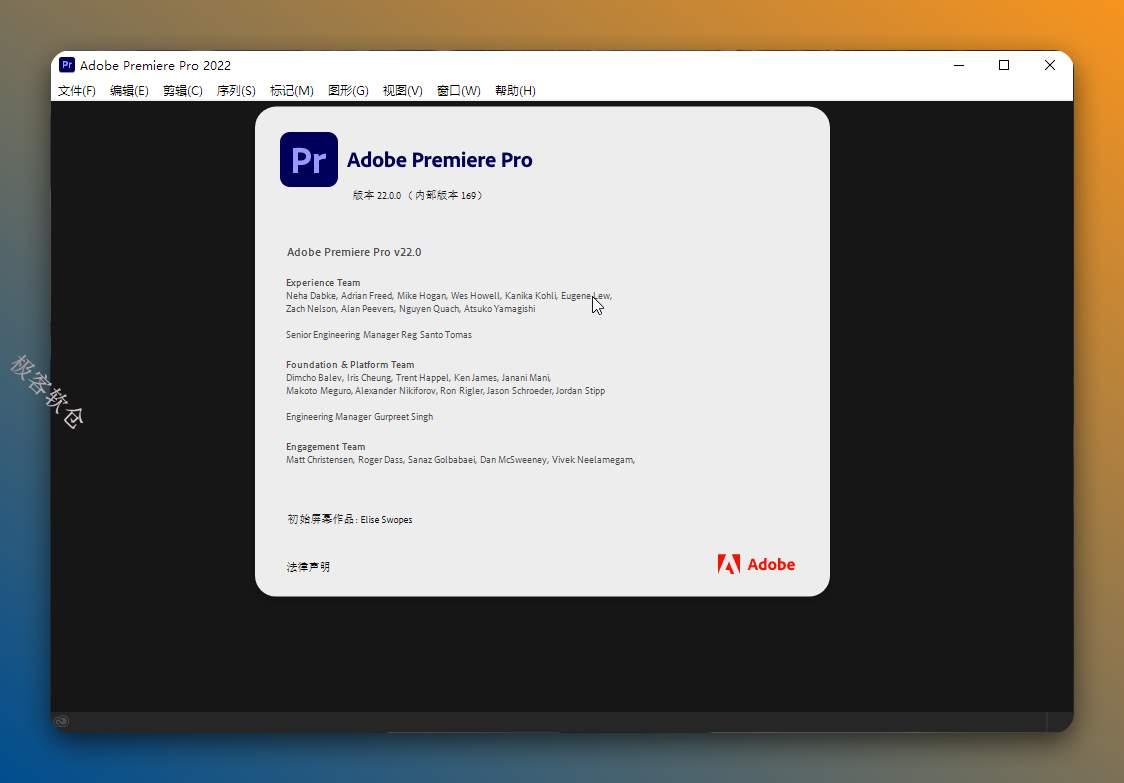Click Engineering Manager Gurpreet Singh text
This screenshot has height=783, width=1124.
359,417
